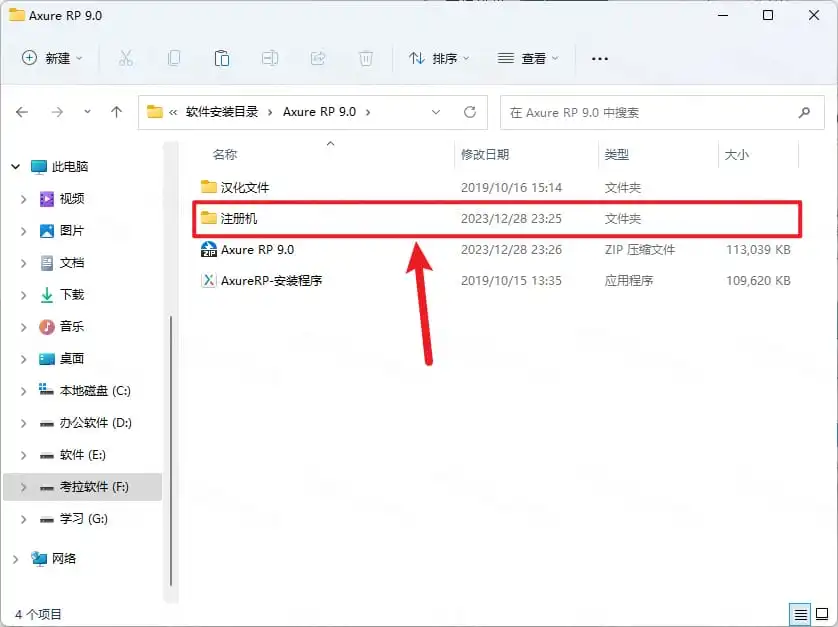The height and width of the screenshot is (627, 838).
Task: Refresh the current folder view
Action: (x=470, y=112)
